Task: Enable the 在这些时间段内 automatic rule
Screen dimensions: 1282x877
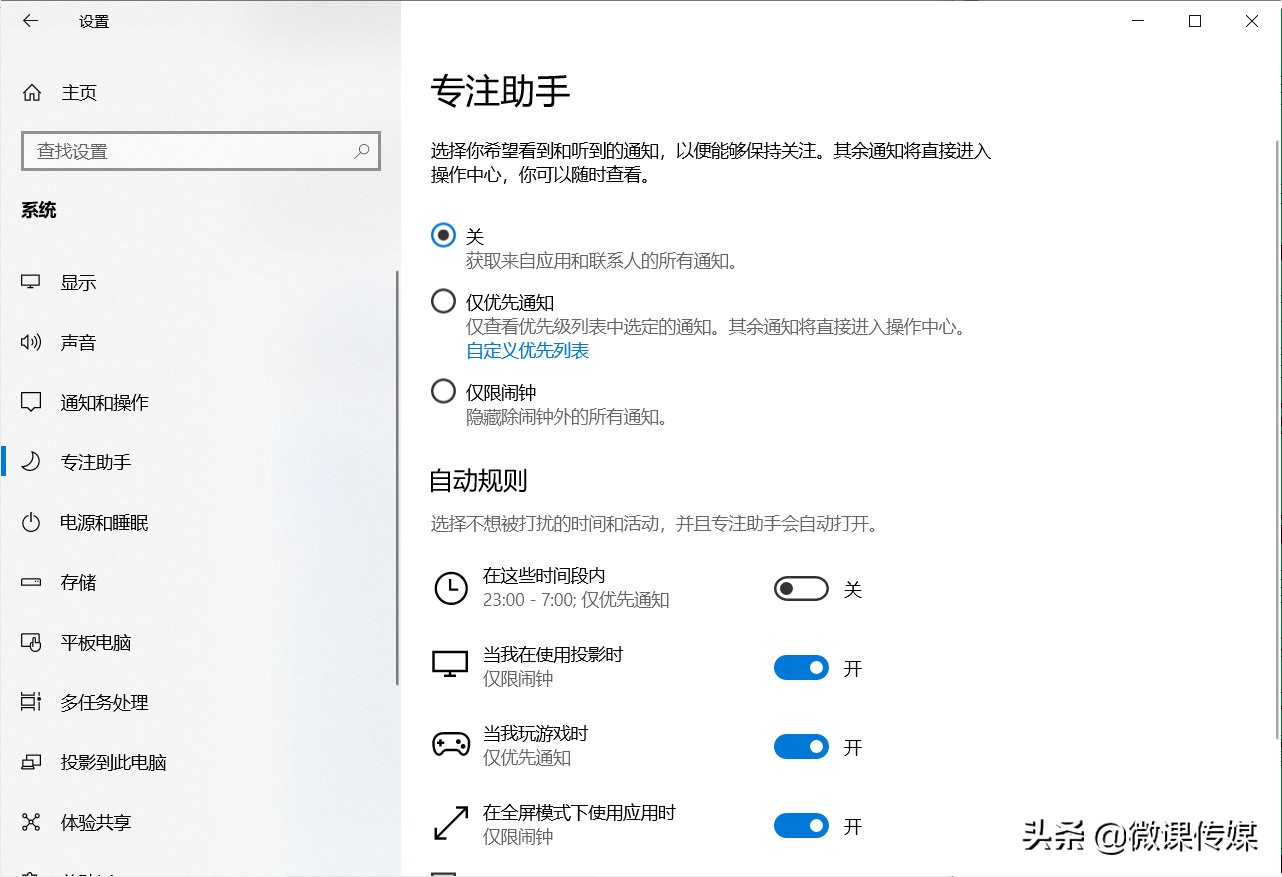Action: (800, 589)
